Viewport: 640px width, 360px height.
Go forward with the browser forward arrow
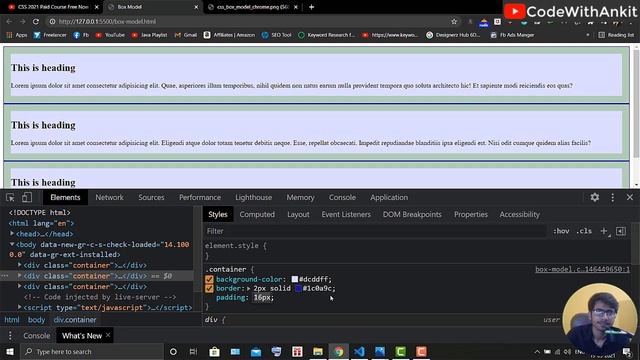pyautogui.click(x=22, y=22)
